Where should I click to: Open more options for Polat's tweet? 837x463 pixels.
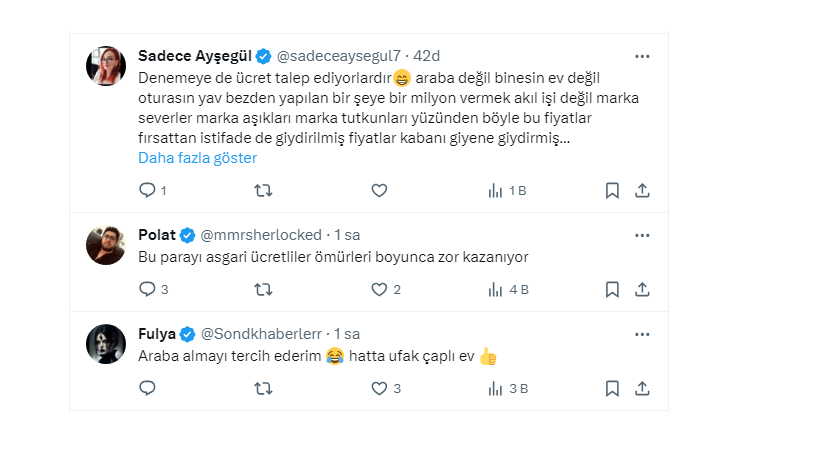click(643, 235)
